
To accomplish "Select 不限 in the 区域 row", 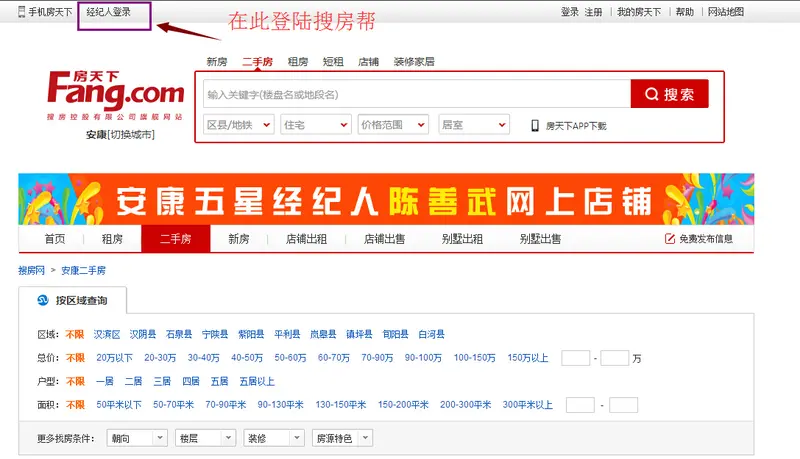I will [74, 335].
